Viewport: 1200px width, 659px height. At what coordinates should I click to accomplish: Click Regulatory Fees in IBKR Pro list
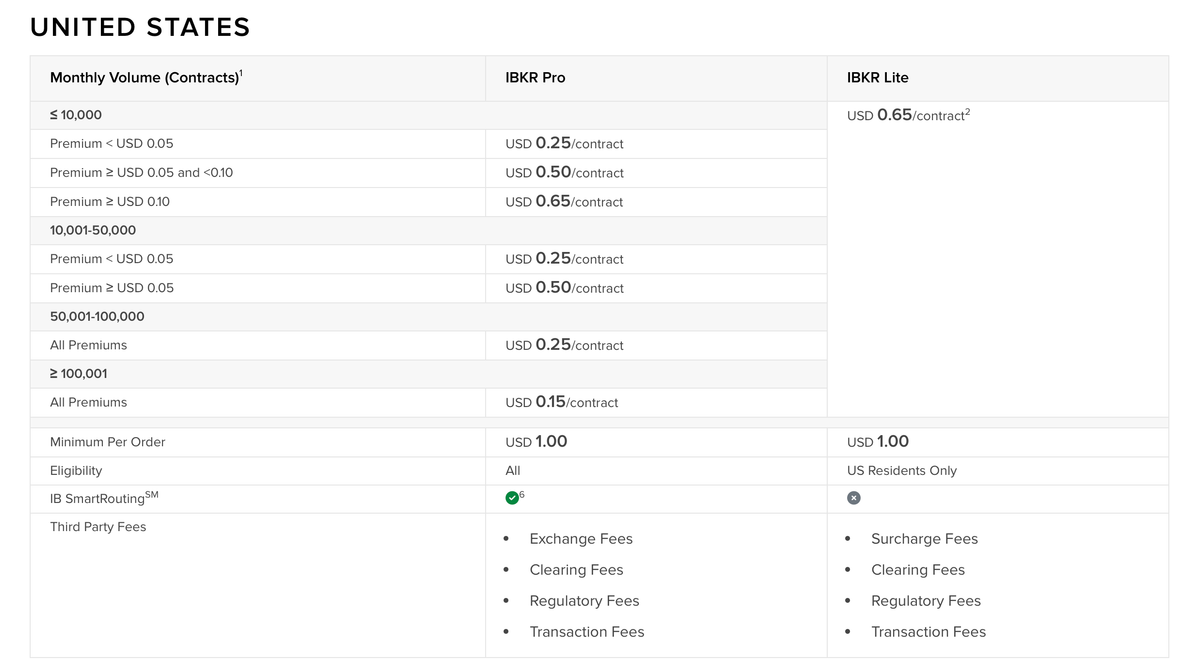[584, 601]
